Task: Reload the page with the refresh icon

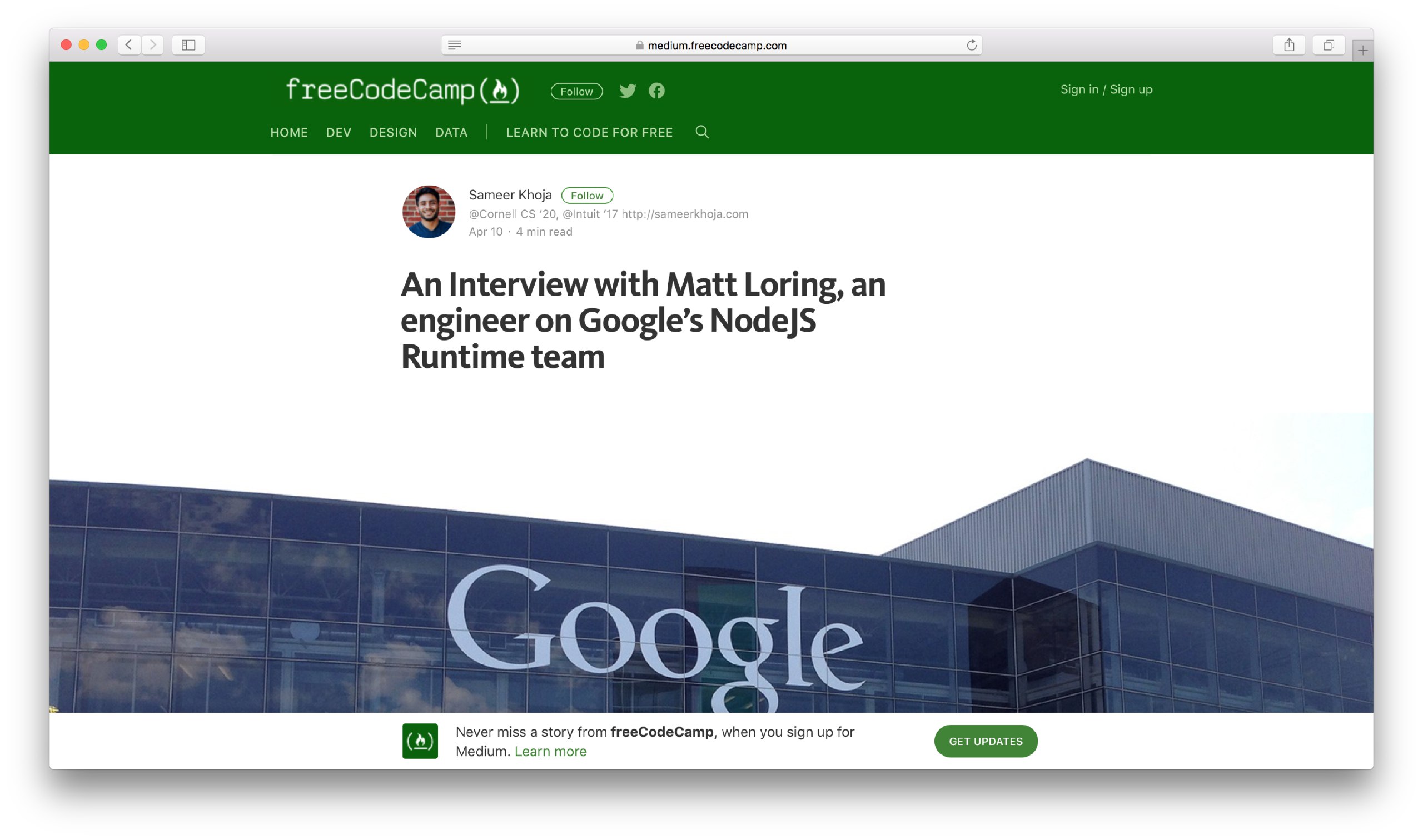Action: [972, 46]
